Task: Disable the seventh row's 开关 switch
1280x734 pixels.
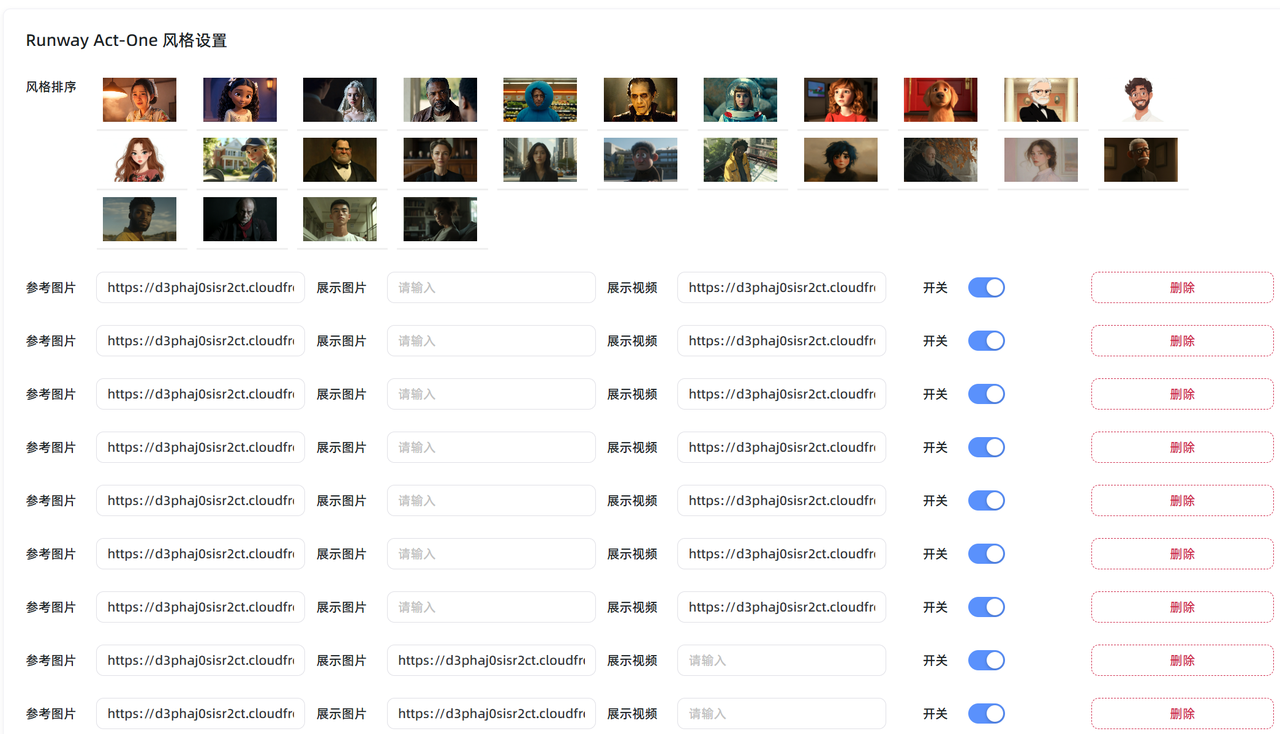Action: coord(986,607)
